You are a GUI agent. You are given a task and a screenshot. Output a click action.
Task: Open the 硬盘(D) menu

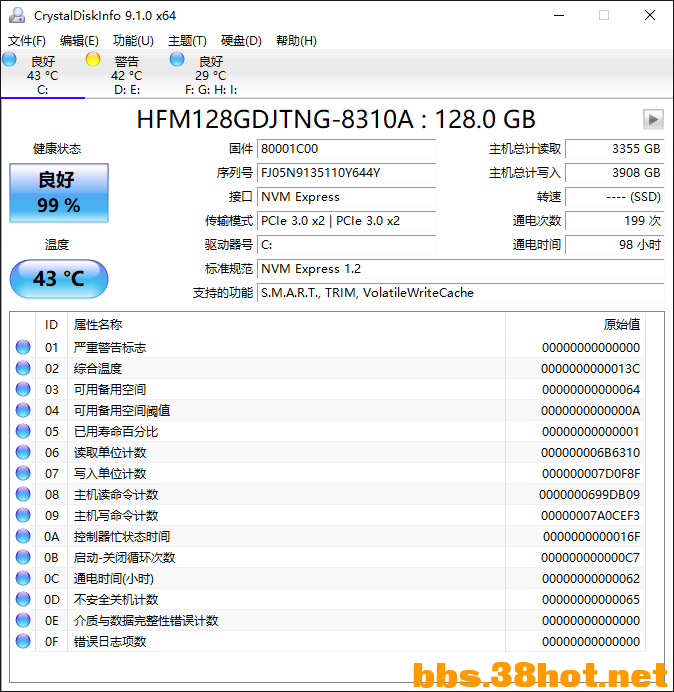[241, 41]
